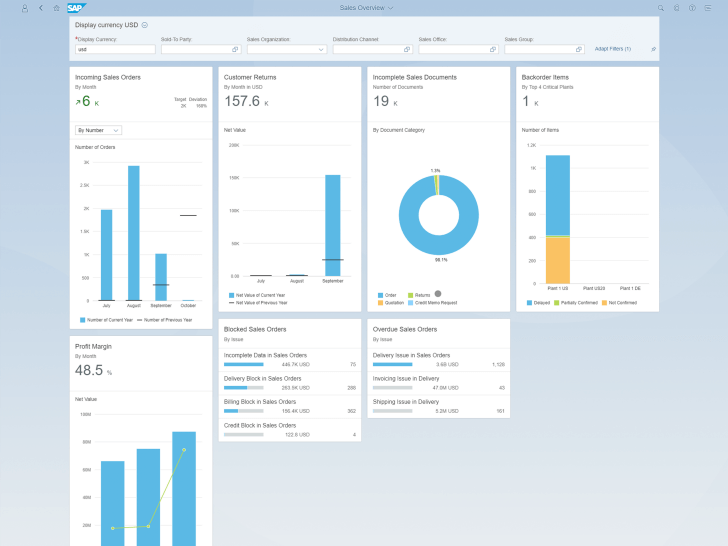Go back using the header back arrow
Viewport: 728px width, 546px height.
click(41, 7)
